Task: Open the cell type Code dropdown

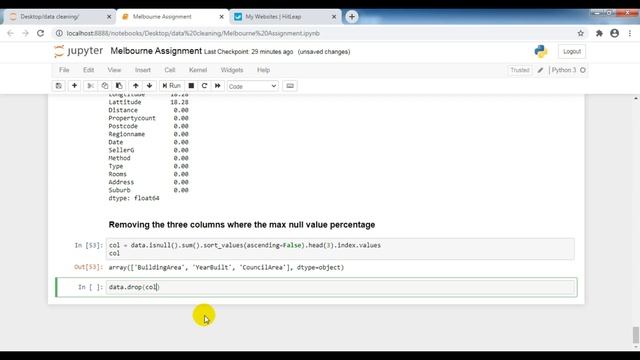Action: coord(252,86)
